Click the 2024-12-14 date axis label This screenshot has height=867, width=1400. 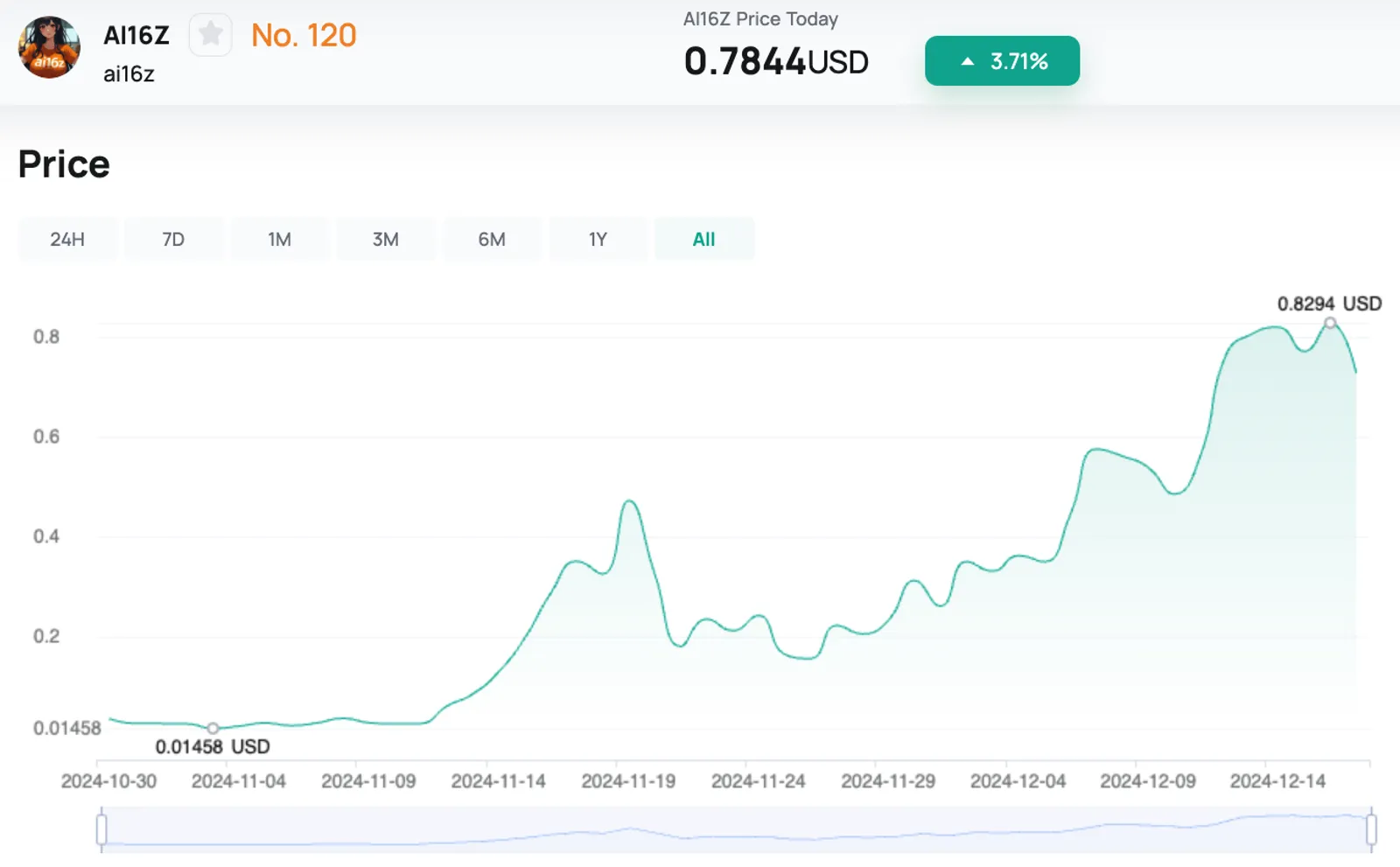pos(1277,781)
